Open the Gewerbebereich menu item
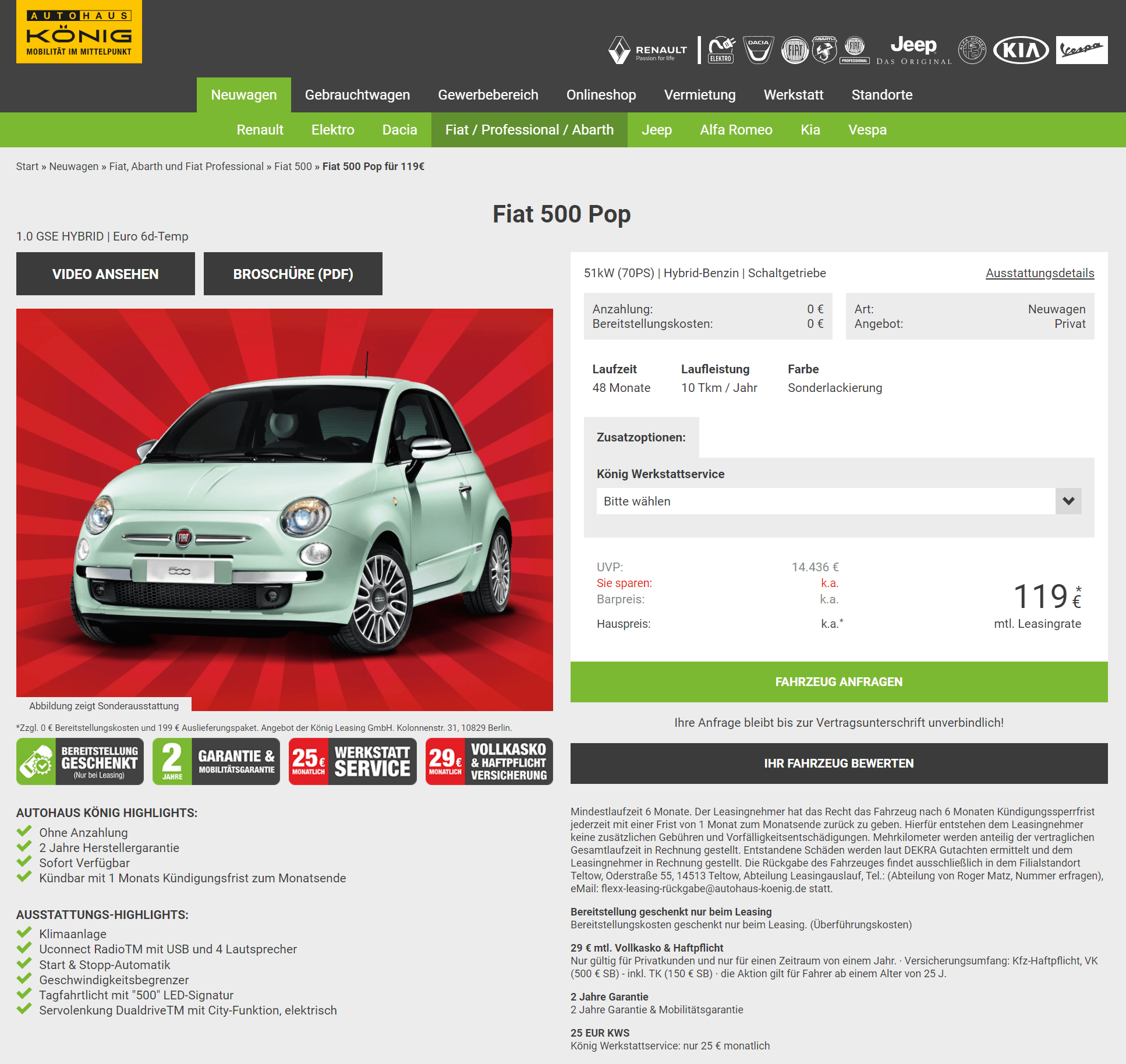Viewport: 1126px width, 1064px height. click(488, 95)
